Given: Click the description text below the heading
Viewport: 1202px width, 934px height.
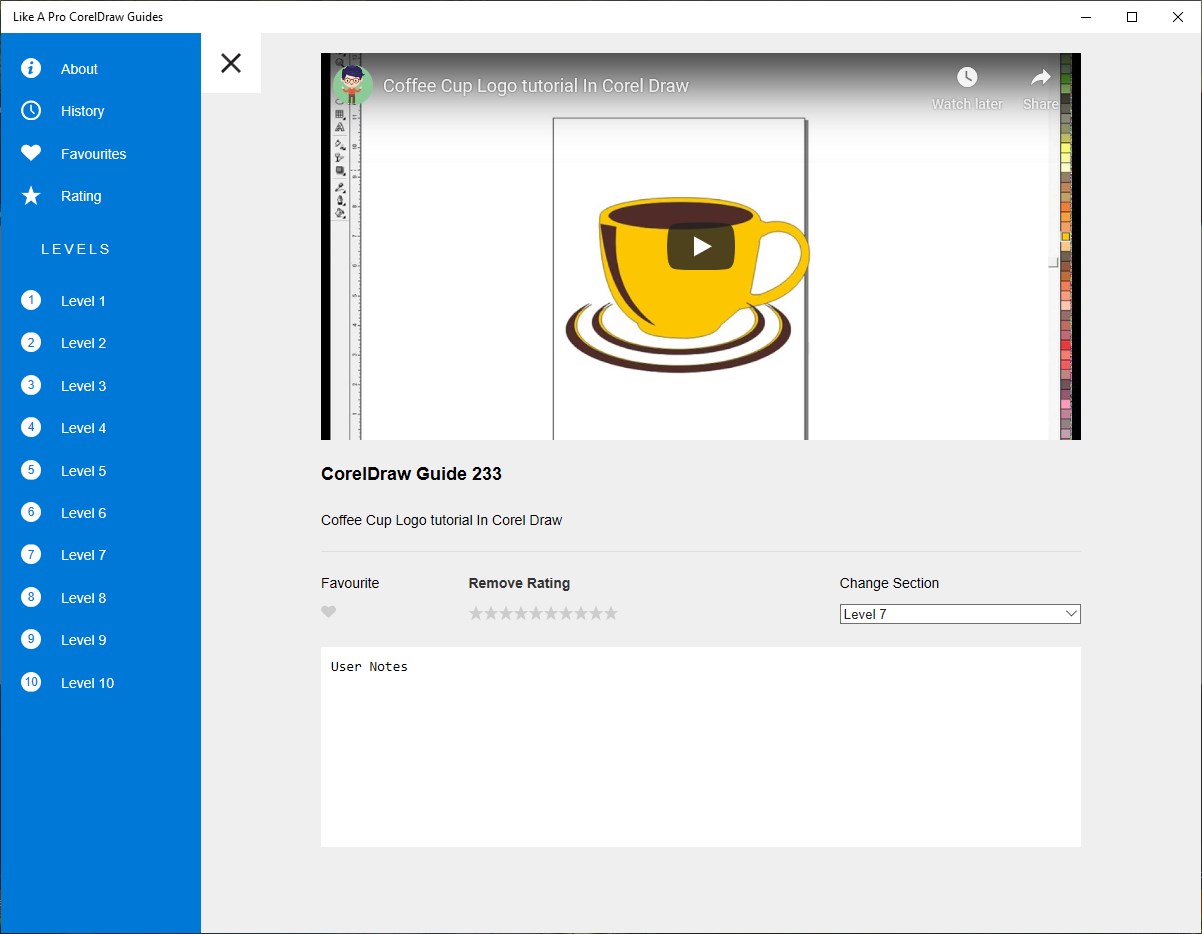Looking at the screenshot, I should click(441, 520).
